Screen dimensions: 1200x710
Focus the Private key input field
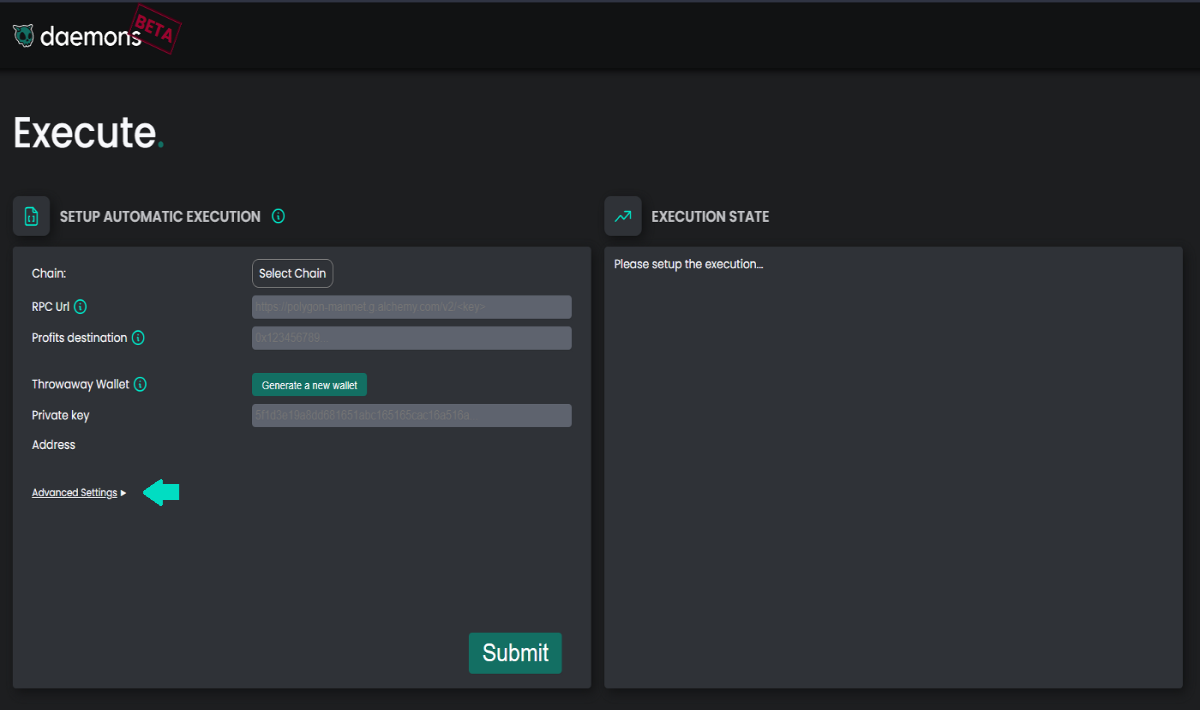point(412,415)
